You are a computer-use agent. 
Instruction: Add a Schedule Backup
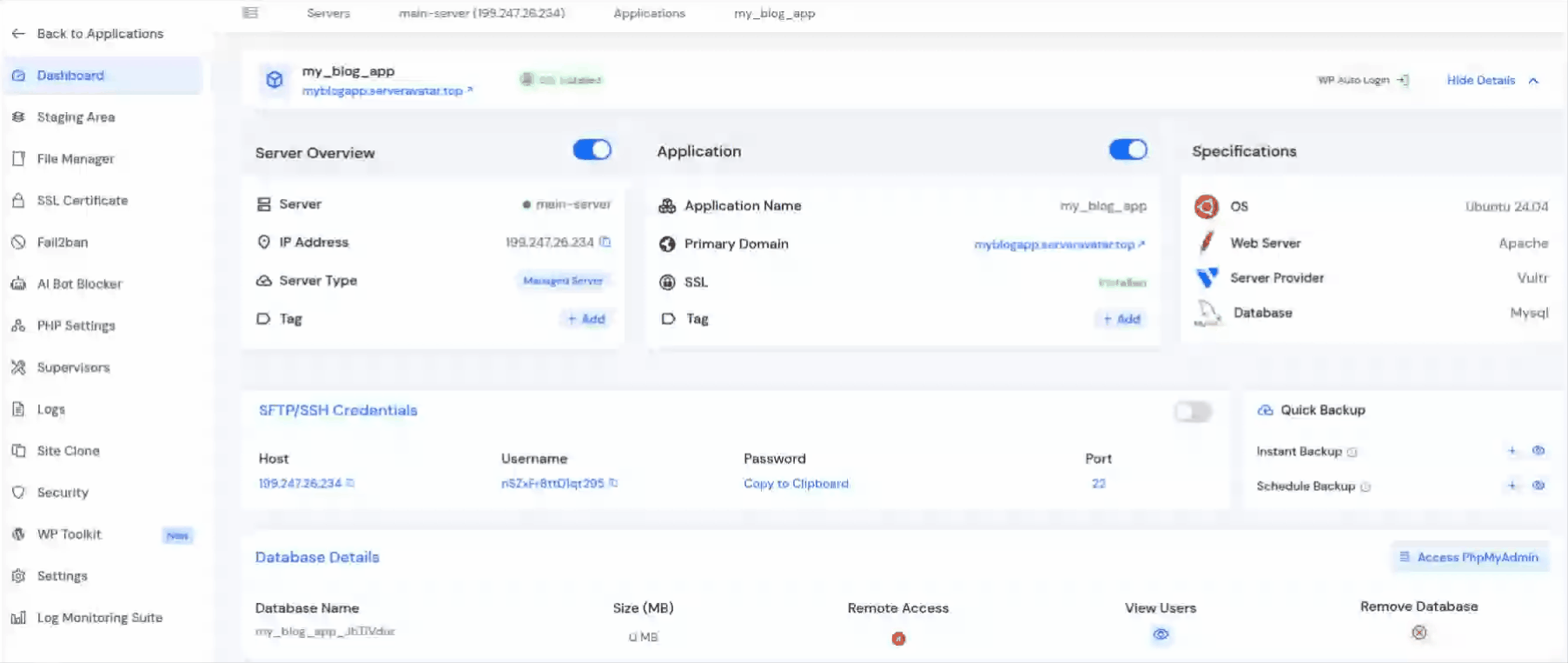pos(1512,486)
